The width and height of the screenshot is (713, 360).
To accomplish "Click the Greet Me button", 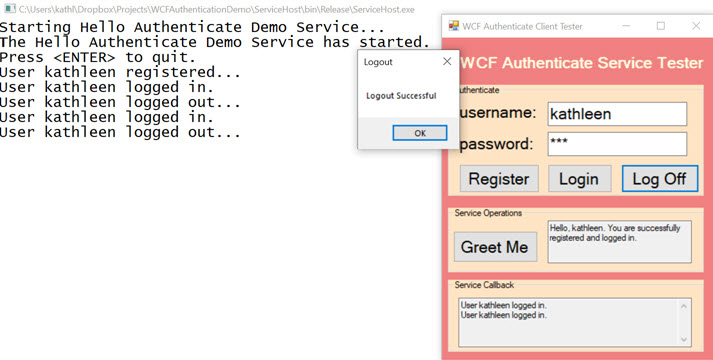I will tap(495, 247).
